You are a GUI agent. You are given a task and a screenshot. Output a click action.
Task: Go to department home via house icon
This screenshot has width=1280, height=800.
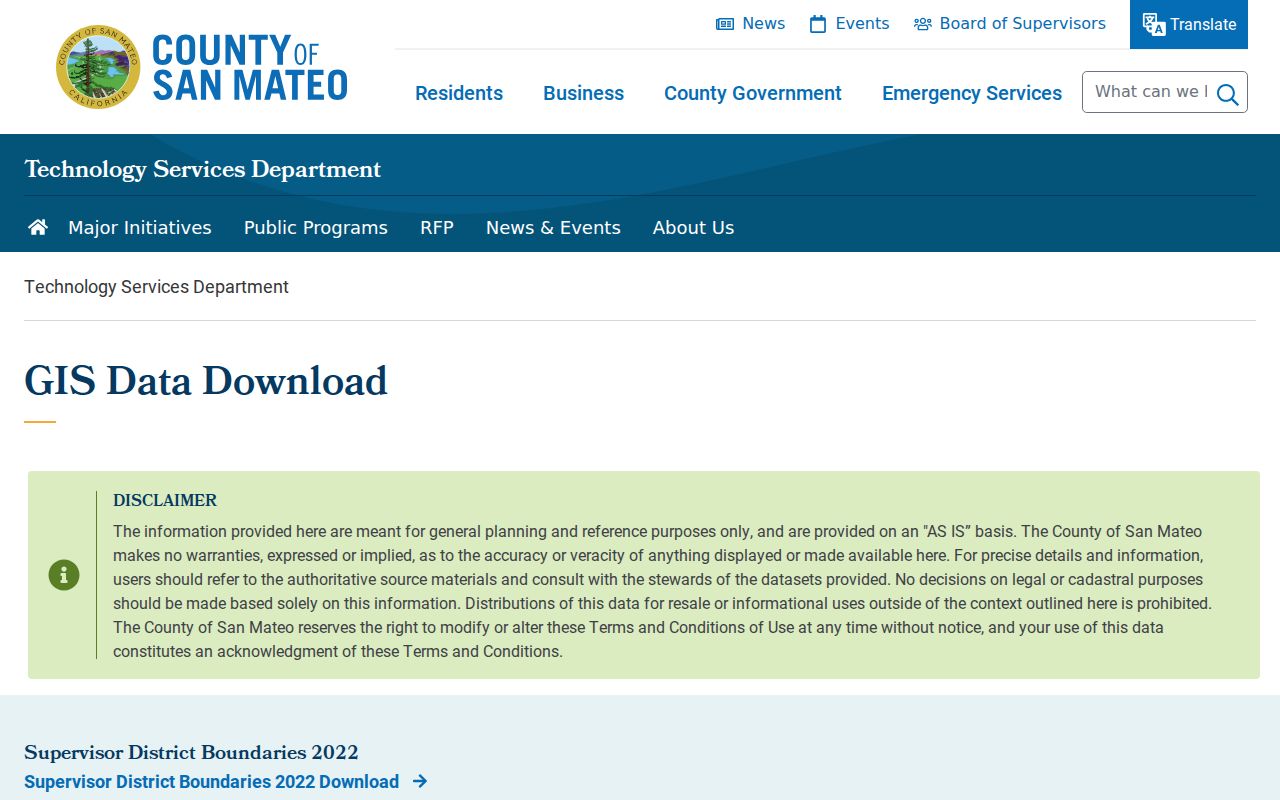[38, 227]
